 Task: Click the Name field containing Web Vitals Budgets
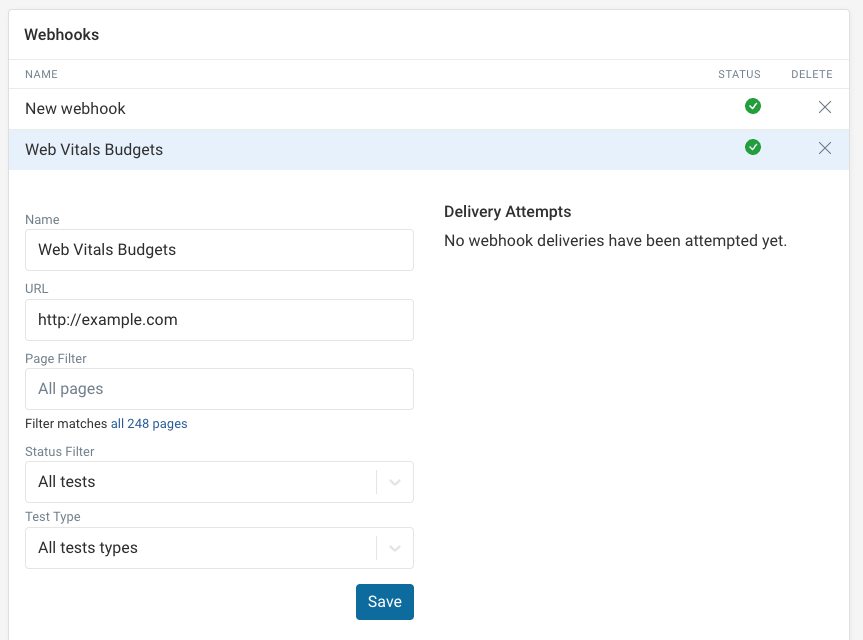coord(219,249)
